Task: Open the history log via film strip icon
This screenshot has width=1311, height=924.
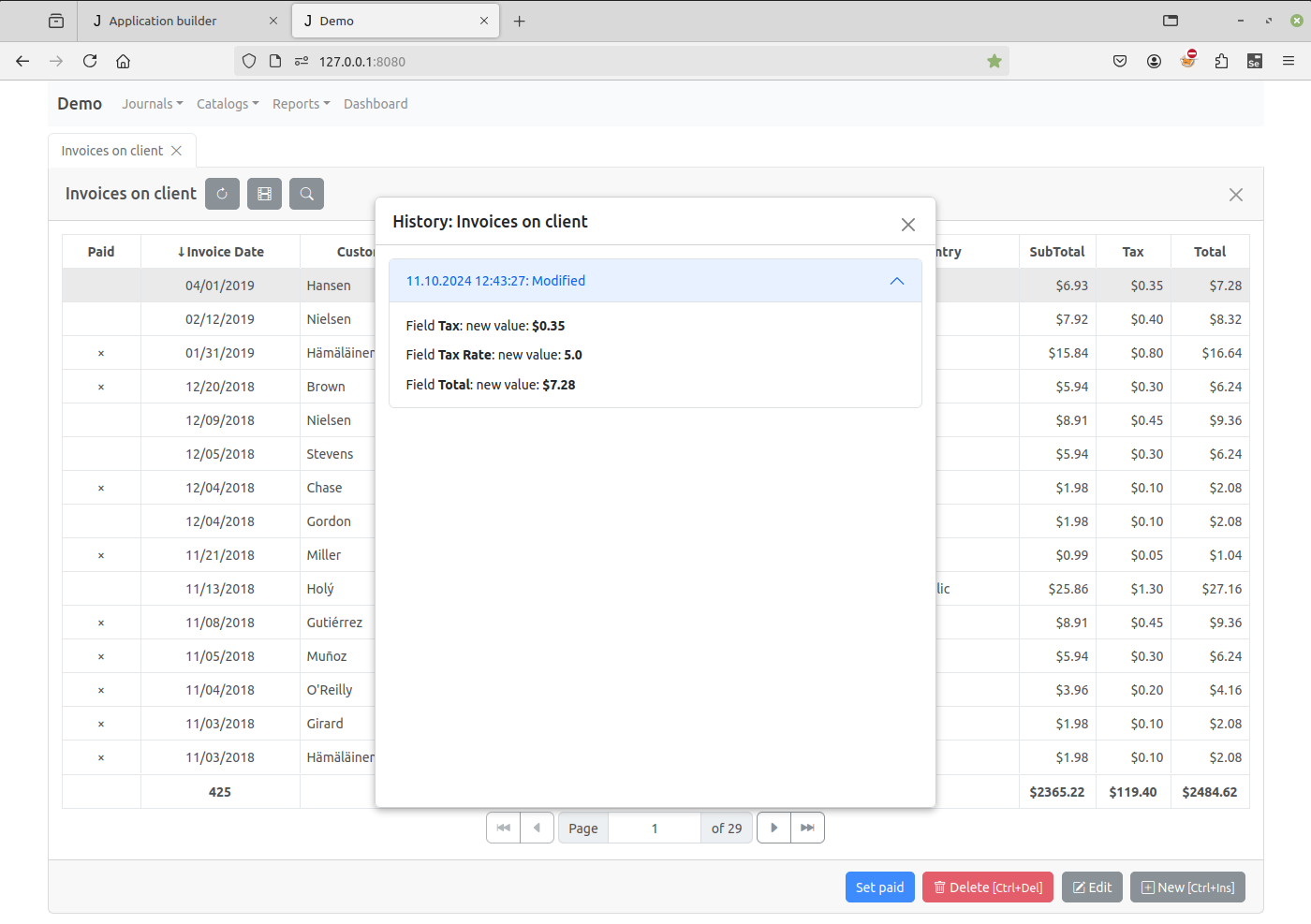Action: (264, 194)
